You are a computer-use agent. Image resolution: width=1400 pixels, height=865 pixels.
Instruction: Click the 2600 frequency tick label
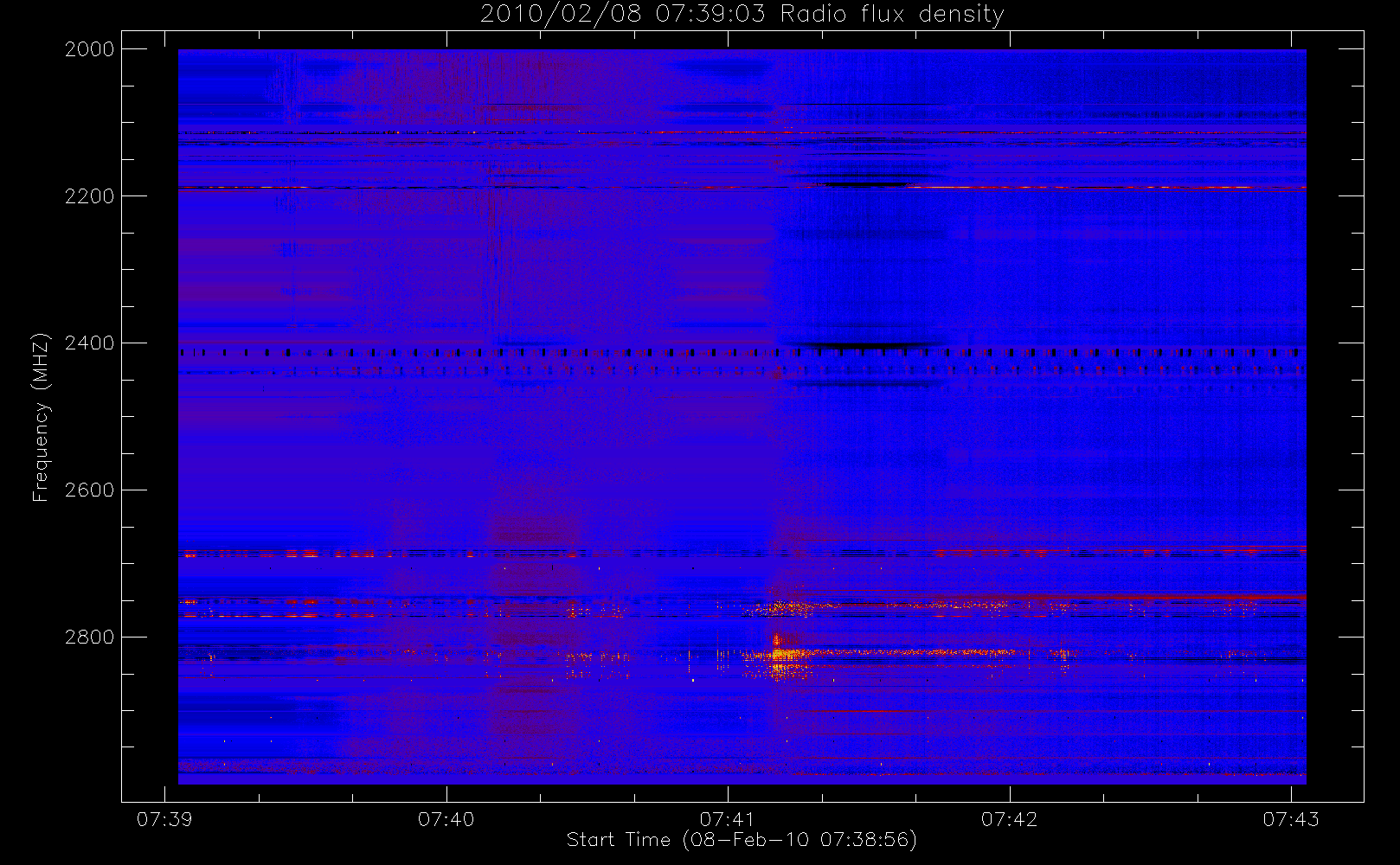tap(90, 490)
